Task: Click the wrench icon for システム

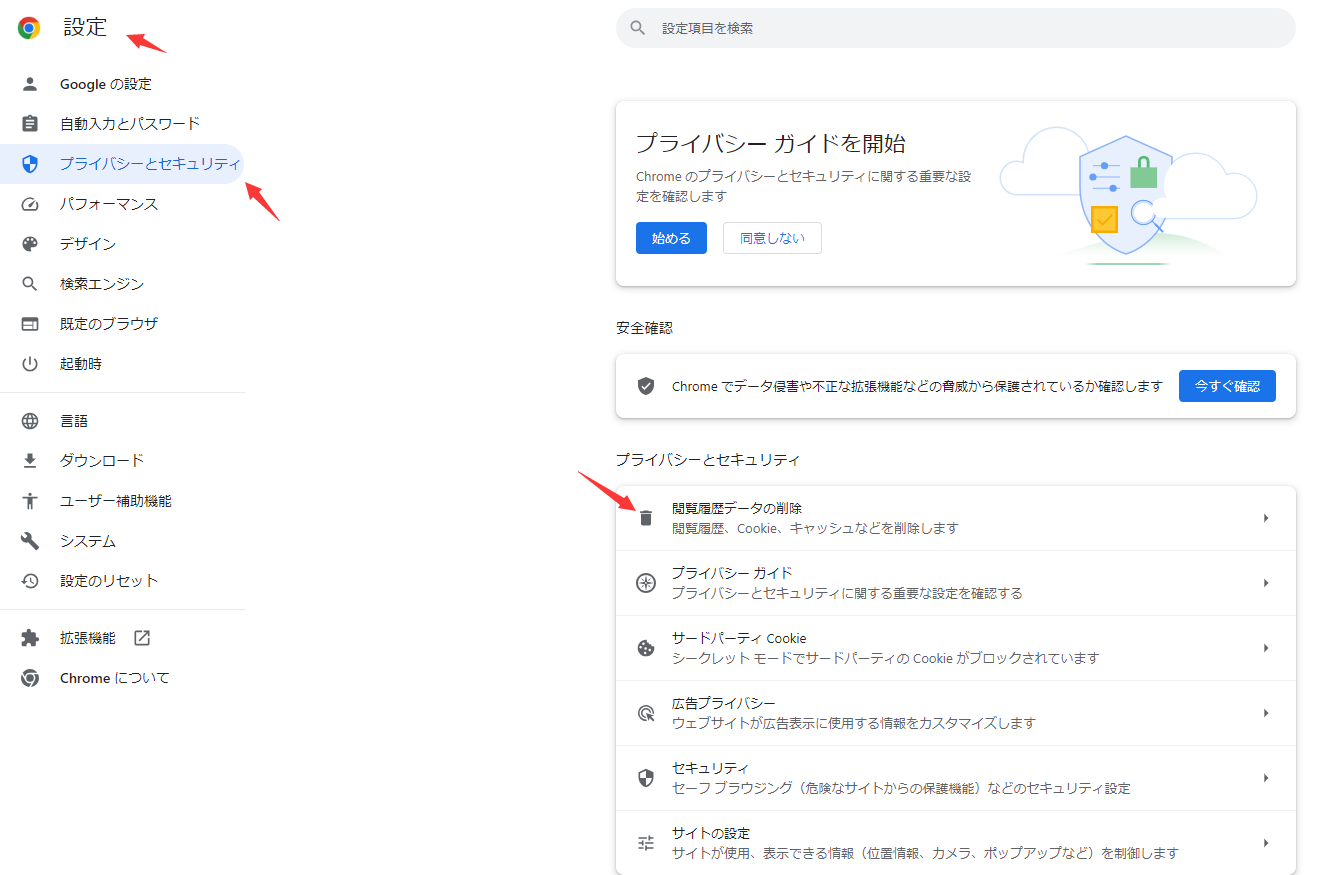Action: pyautogui.click(x=30, y=541)
